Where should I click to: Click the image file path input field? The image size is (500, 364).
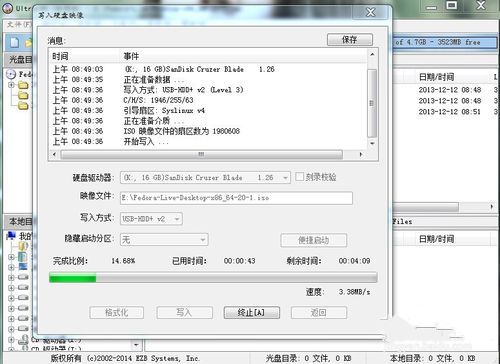click(x=236, y=198)
